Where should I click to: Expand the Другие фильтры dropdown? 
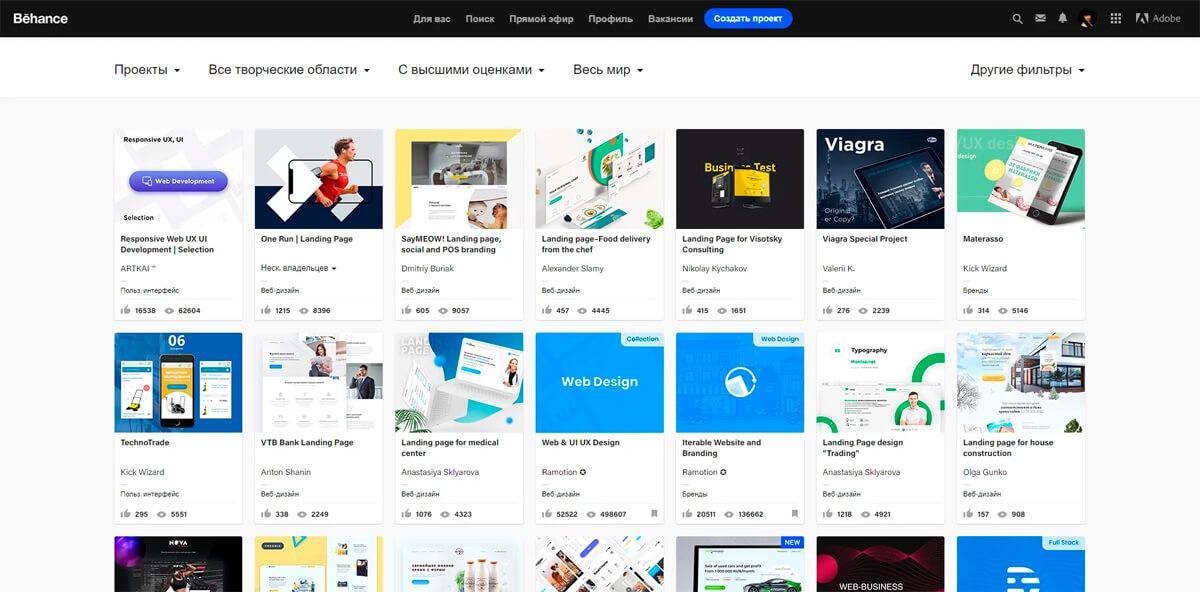(1027, 70)
